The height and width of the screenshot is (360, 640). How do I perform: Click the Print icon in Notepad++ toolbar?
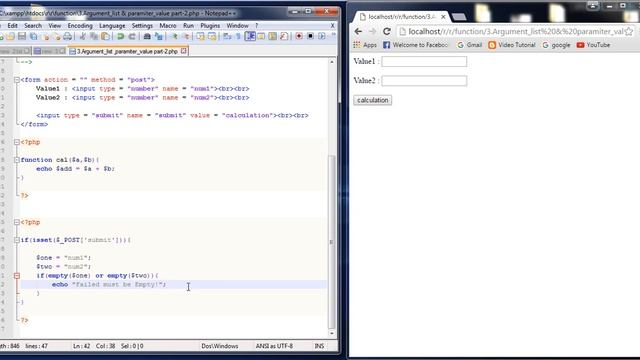pos(67,37)
